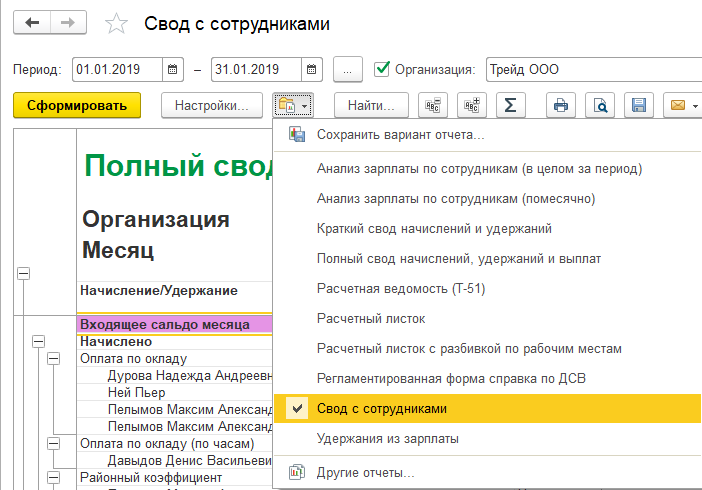The image size is (702, 490).
Task: Add report to favorites with star icon
Action: (116, 24)
